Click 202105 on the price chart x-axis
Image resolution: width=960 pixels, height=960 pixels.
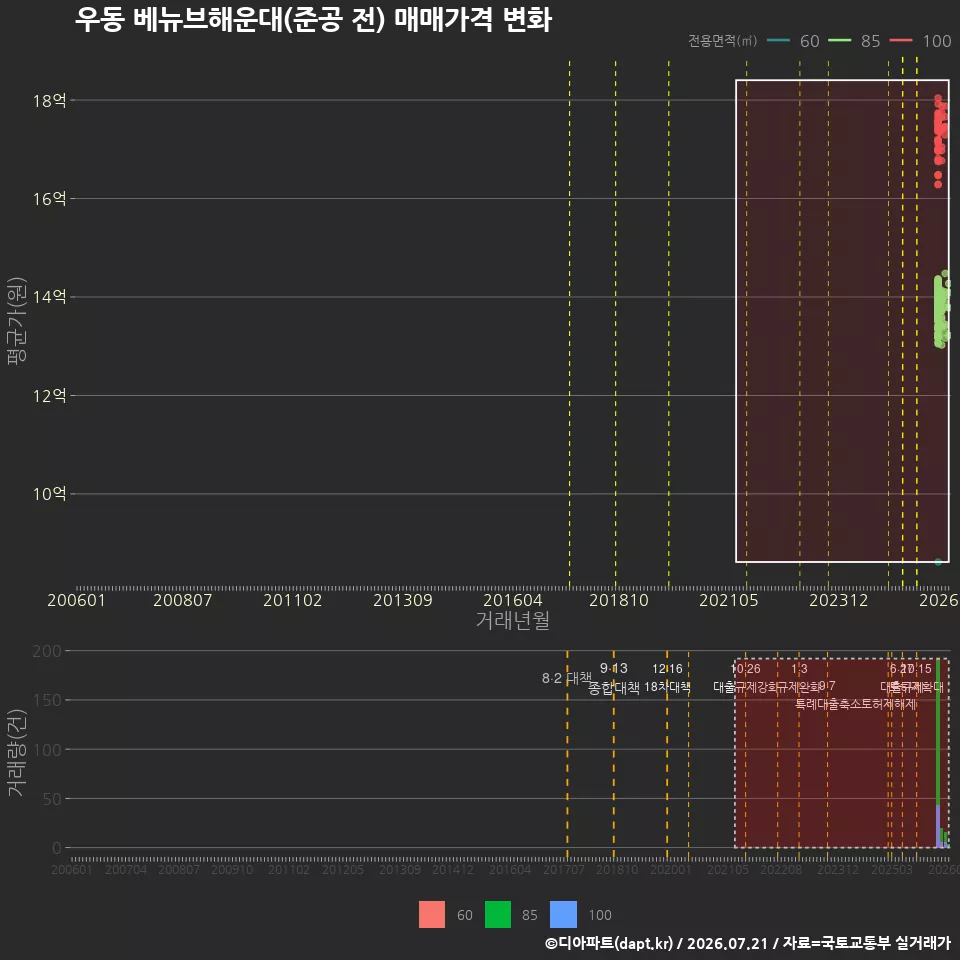[x=729, y=600]
